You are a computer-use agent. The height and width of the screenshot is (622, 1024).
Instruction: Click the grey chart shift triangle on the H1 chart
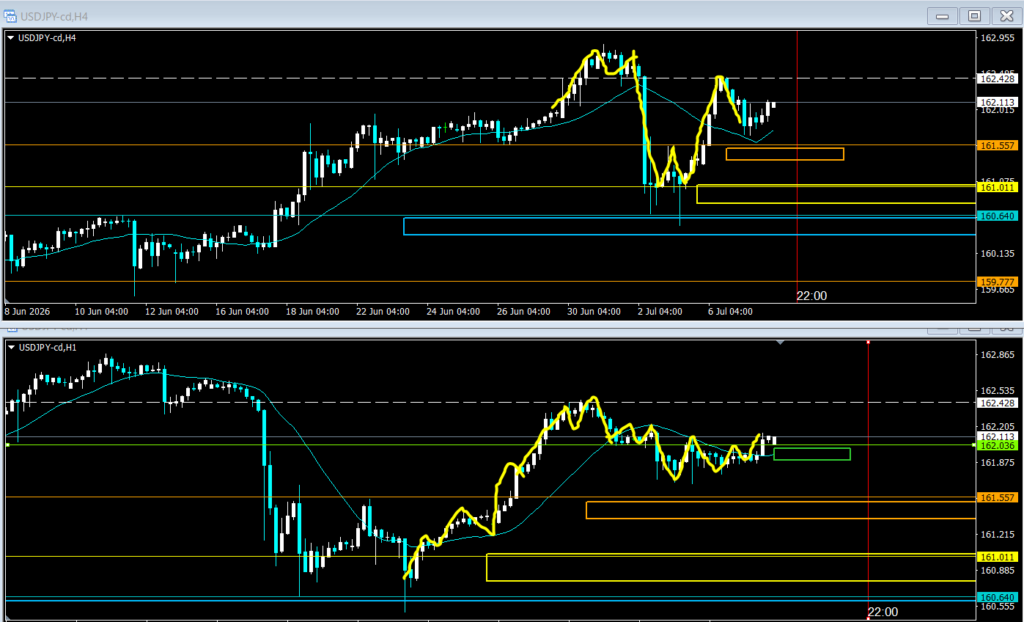pos(780,342)
